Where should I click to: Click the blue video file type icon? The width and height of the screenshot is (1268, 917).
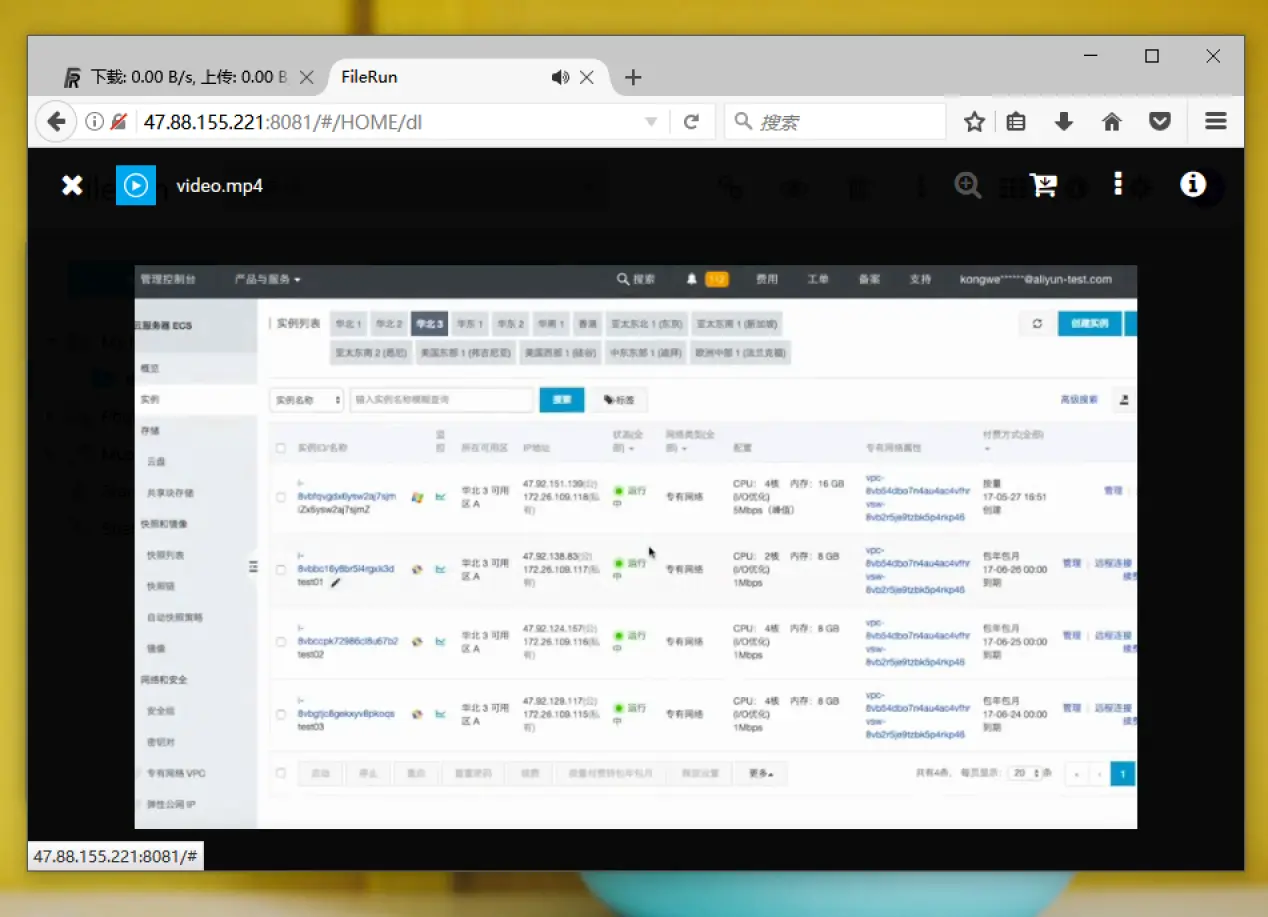coord(136,185)
